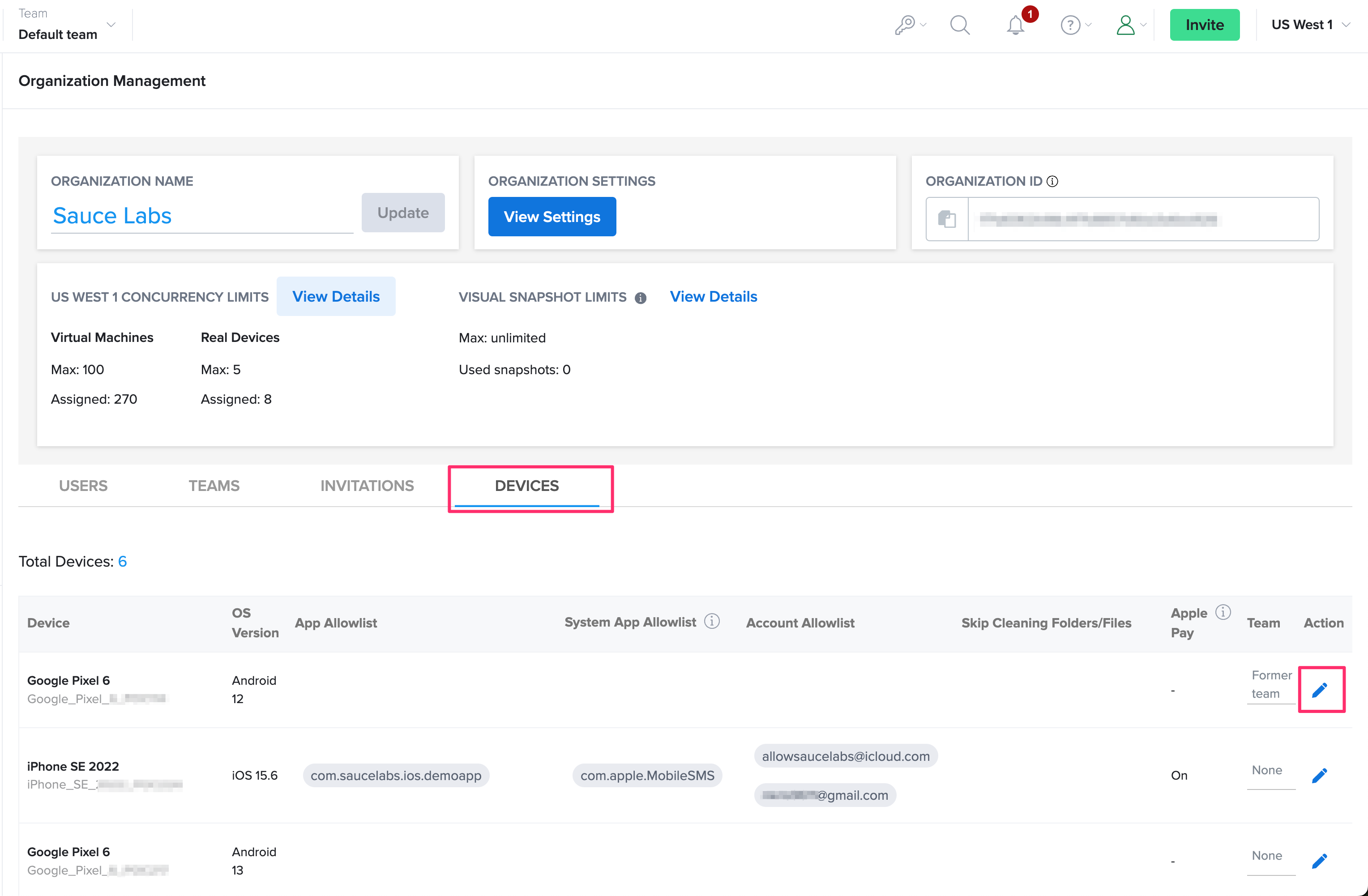Open the notifications bell

1015,25
